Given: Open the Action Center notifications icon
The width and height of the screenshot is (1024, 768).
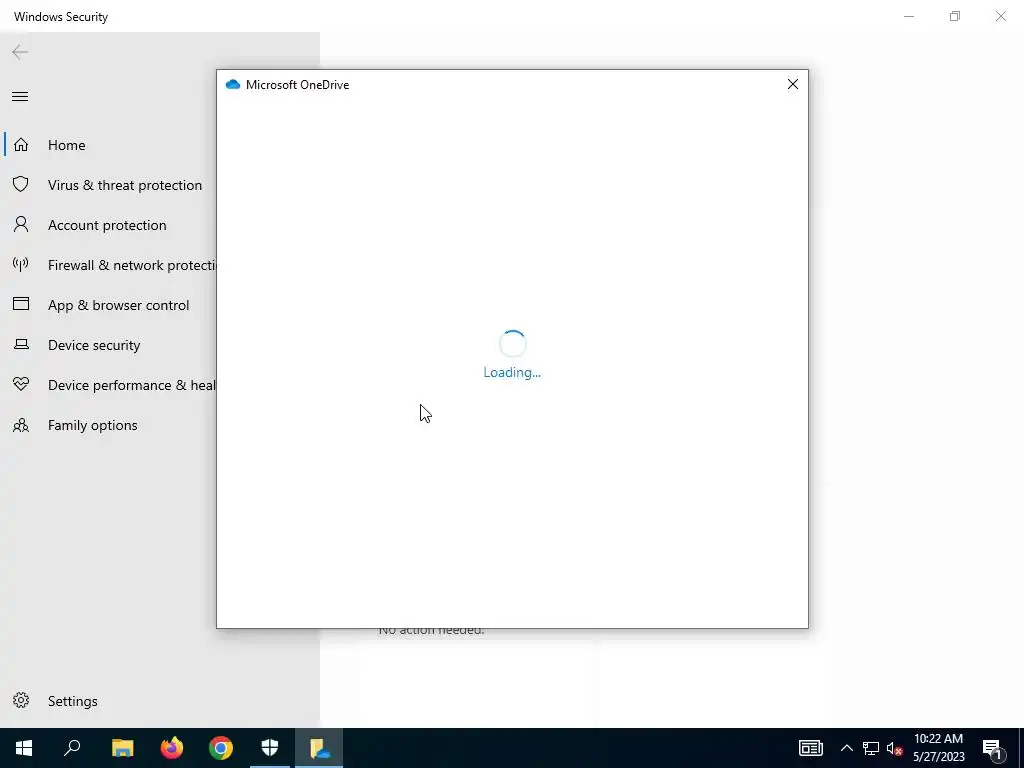Looking at the screenshot, I should pos(993,749).
